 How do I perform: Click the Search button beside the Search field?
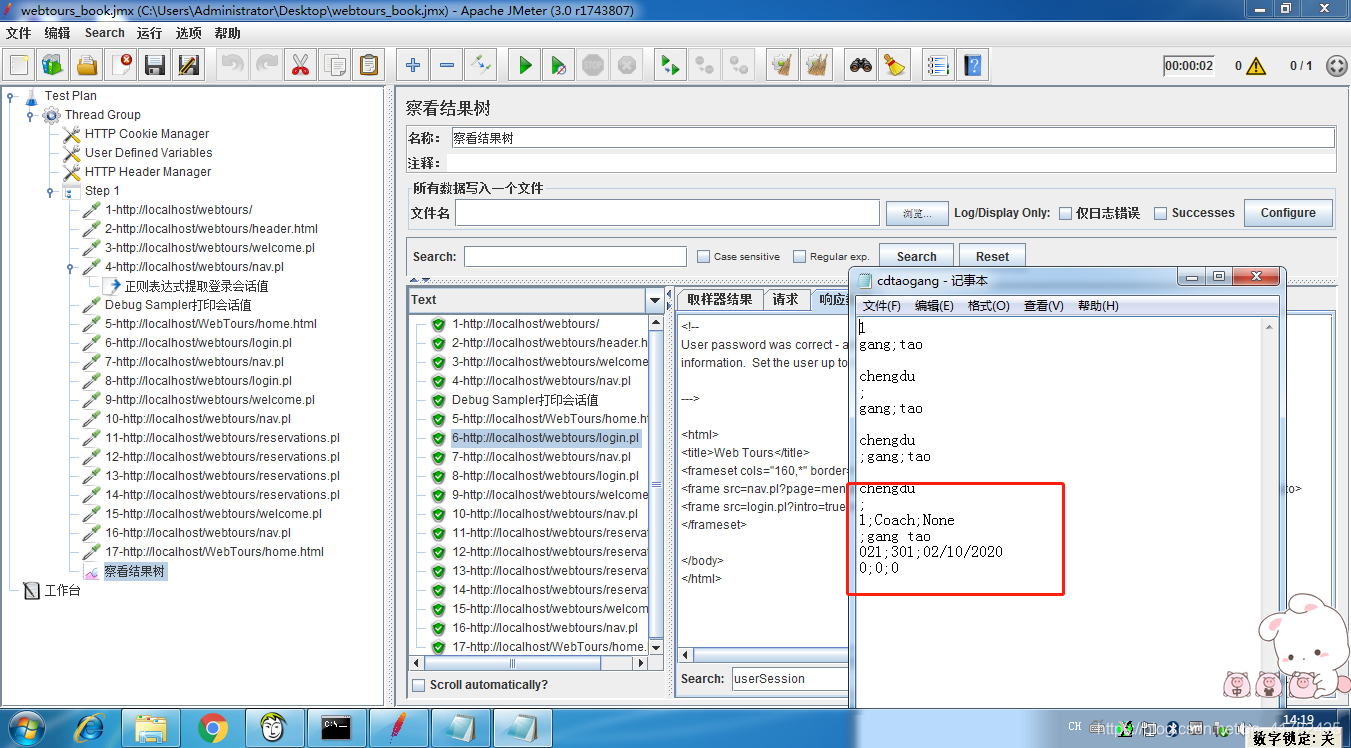click(x=916, y=257)
